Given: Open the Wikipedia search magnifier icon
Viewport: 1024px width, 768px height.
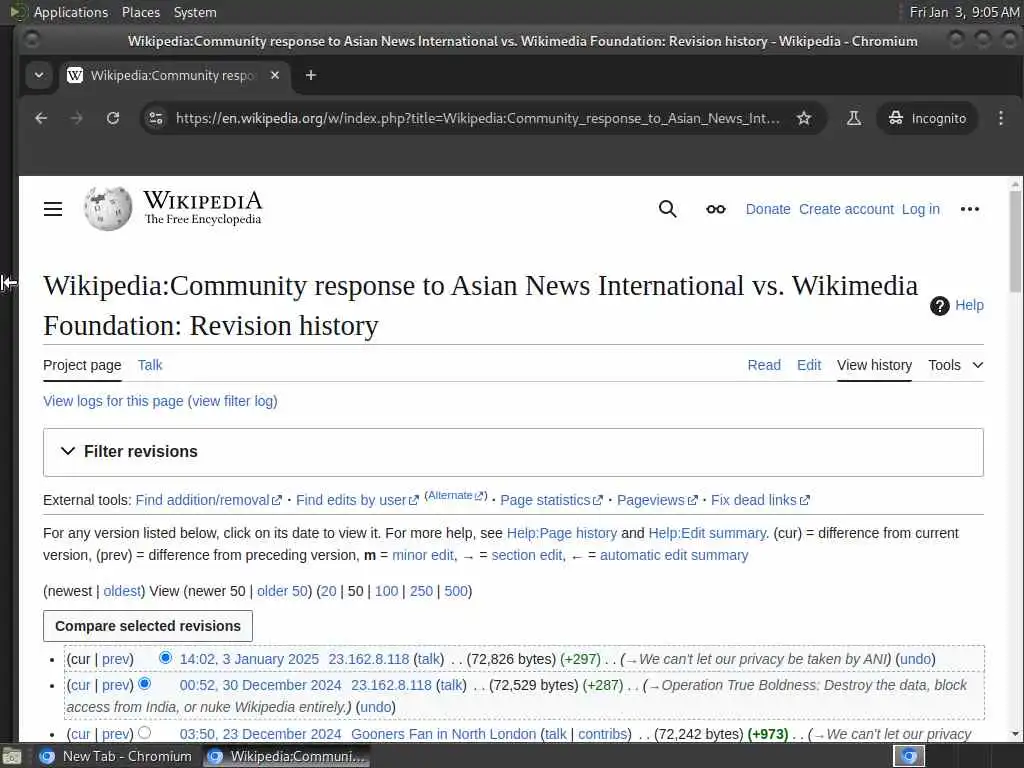Looking at the screenshot, I should point(667,209).
